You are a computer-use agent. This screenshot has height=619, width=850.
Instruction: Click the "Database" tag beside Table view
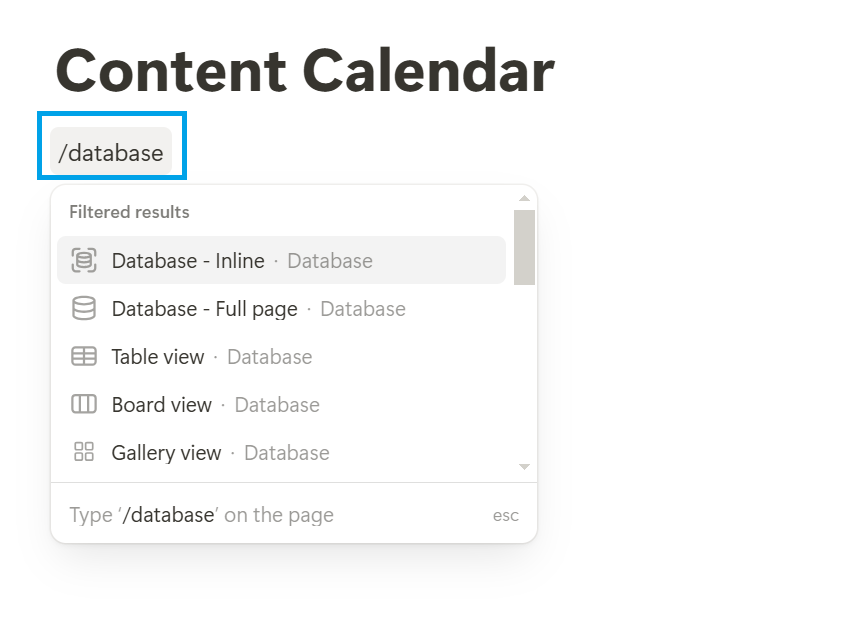(270, 357)
